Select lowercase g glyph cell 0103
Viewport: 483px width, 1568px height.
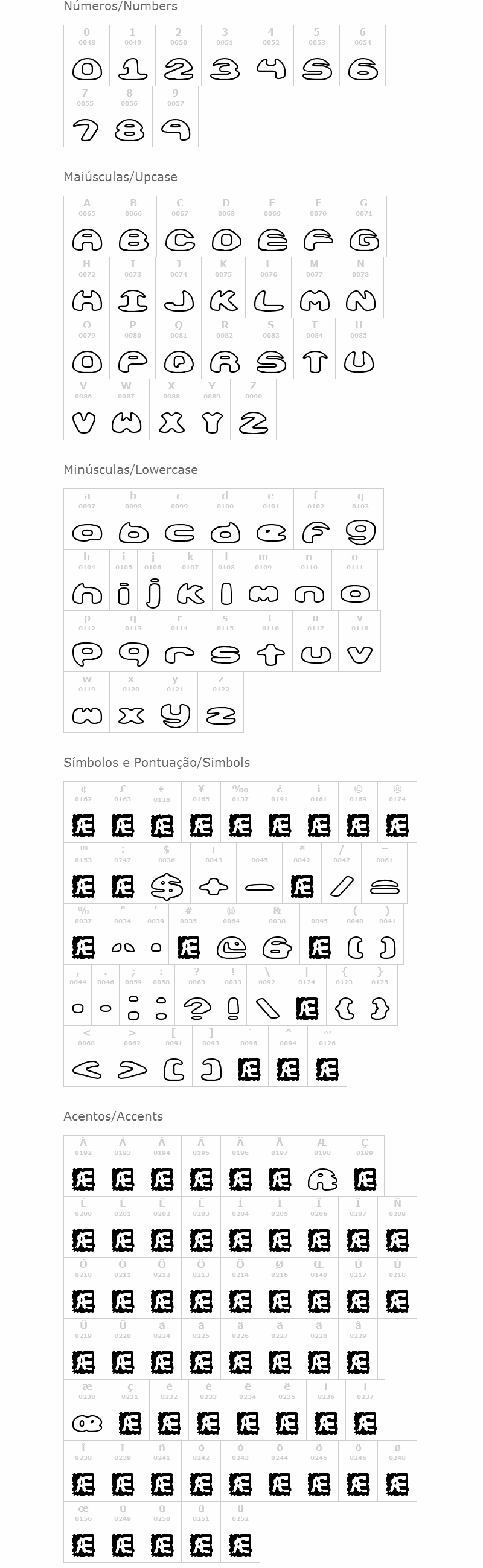[360, 519]
